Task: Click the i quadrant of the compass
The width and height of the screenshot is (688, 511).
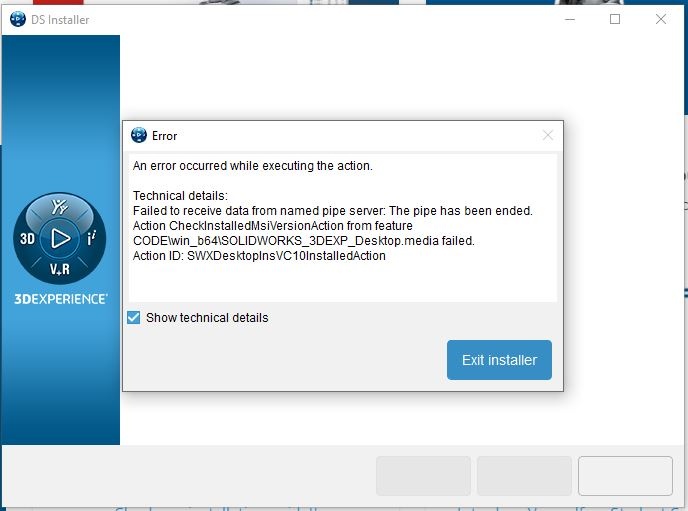Action: tap(91, 238)
